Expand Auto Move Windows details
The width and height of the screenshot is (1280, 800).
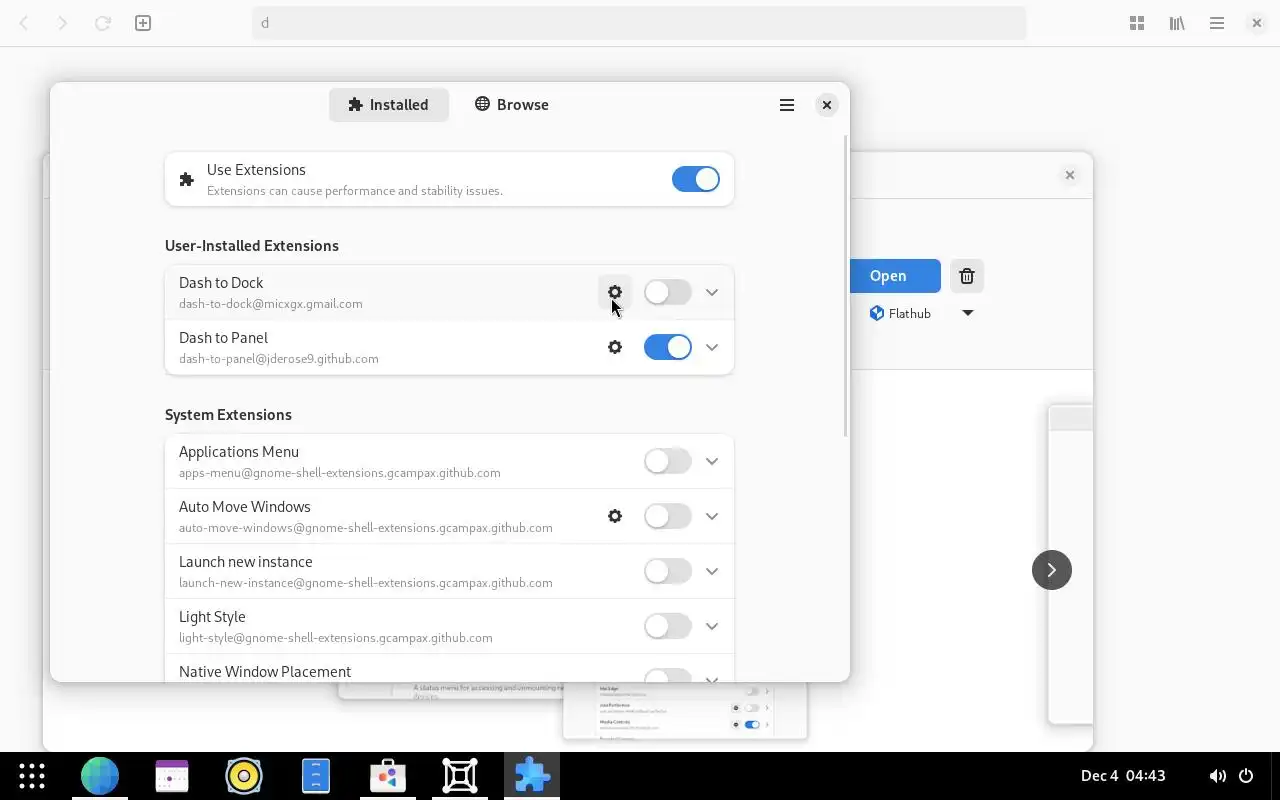click(x=712, y=516)
